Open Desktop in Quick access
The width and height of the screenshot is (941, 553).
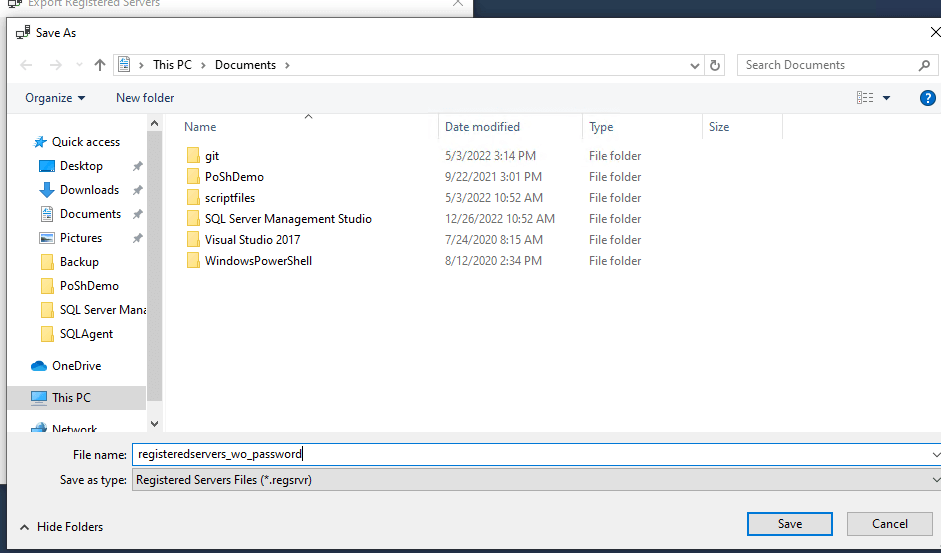(x=81, y=166)
